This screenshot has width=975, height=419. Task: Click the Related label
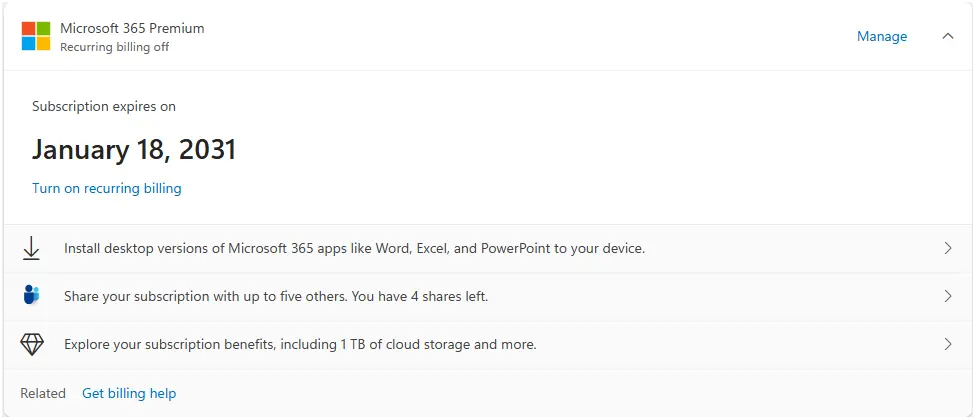[43, 393]
